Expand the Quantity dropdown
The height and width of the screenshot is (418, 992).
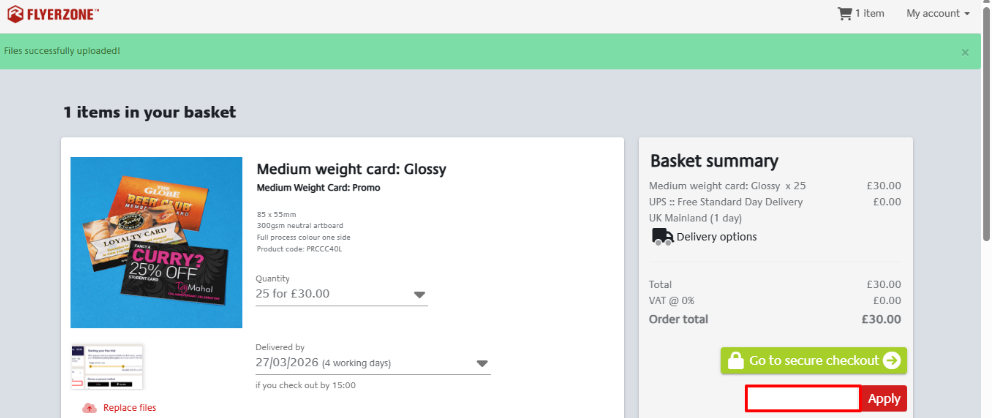coord(419,294)
